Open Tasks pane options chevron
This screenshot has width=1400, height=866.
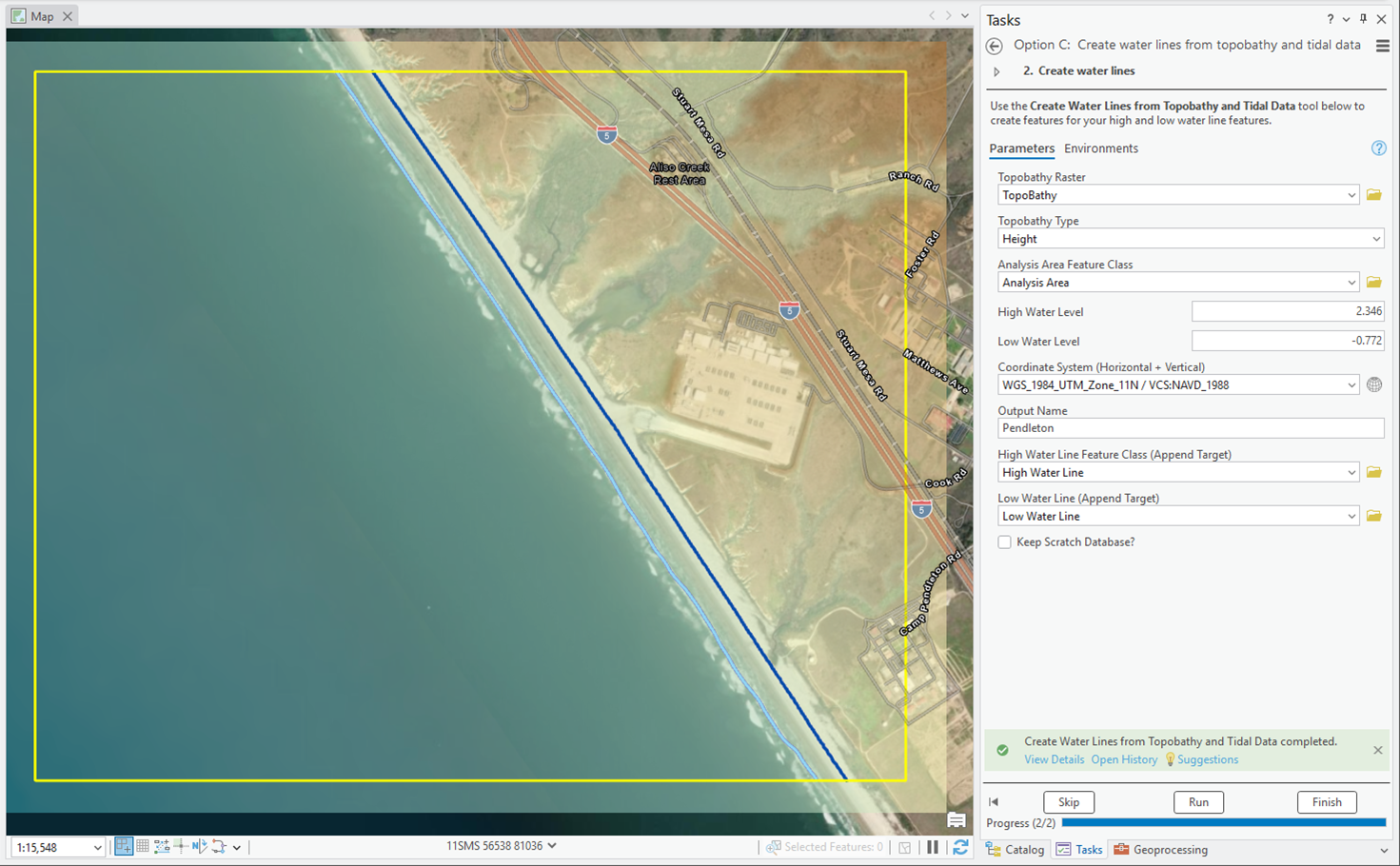point(1346,19)
